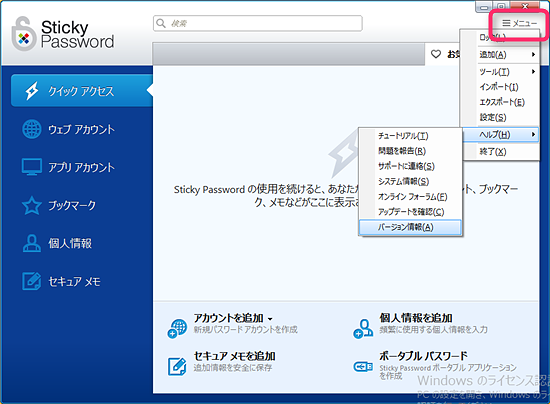
Task: Choose エクスポート(E) in the menu
Action: (500, 102)
